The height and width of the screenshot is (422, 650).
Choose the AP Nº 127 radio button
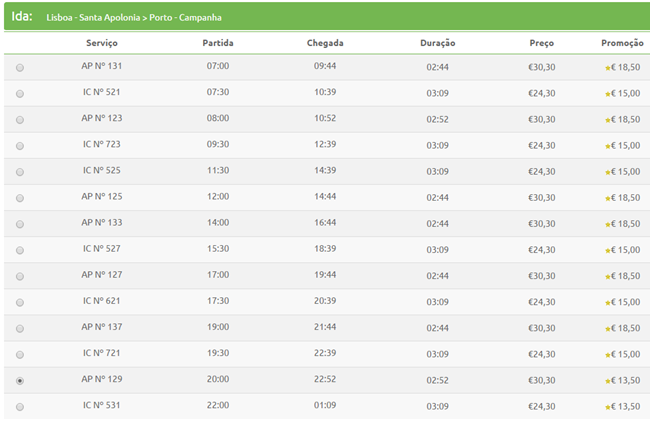(x=19, y=276)
